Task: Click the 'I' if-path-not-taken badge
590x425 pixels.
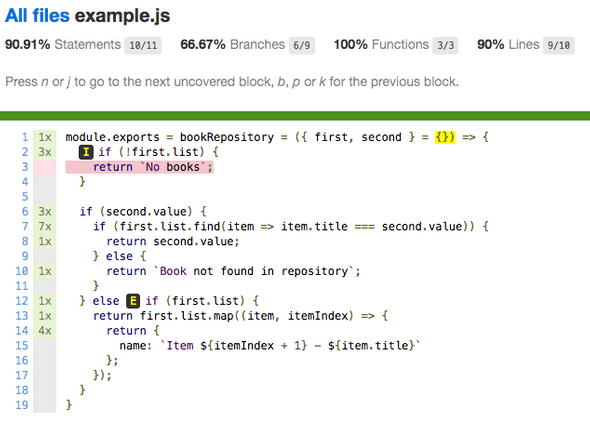Action: point(86,152)
